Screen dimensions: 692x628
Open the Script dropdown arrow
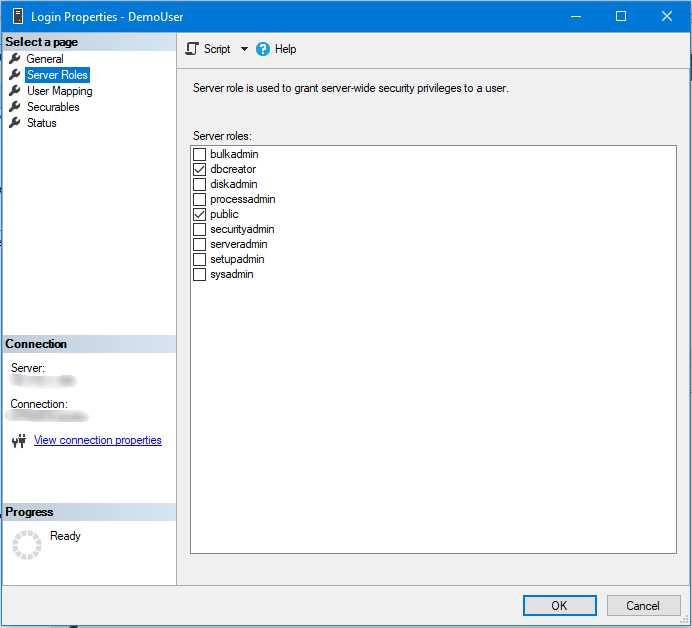click(244, 49)
